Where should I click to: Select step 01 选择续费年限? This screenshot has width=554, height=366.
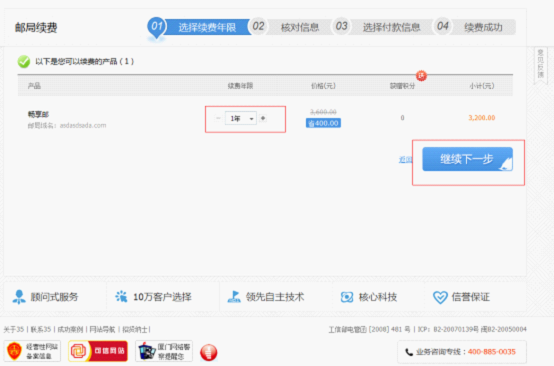point(199,27)
